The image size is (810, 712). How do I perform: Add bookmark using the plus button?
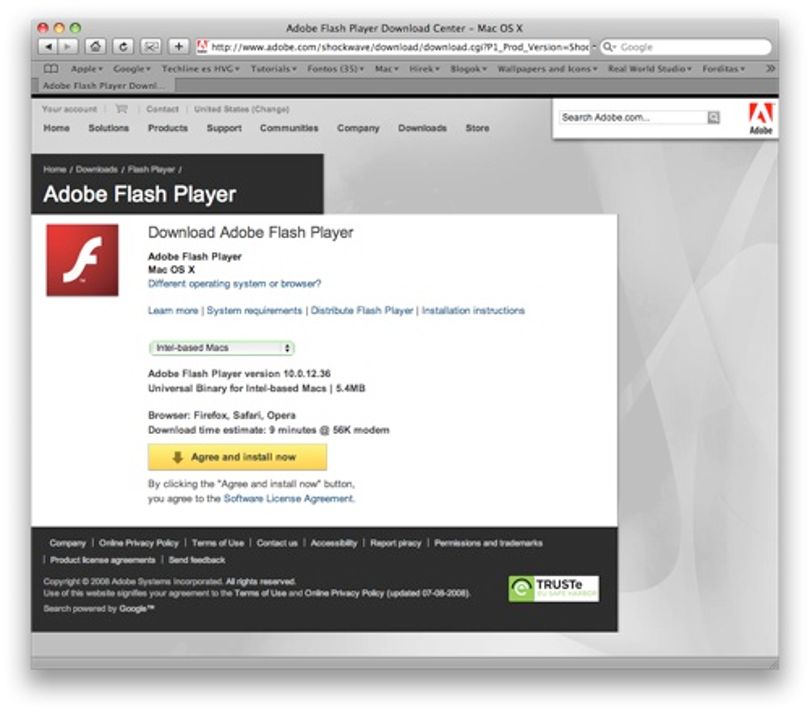coord(179,47)
